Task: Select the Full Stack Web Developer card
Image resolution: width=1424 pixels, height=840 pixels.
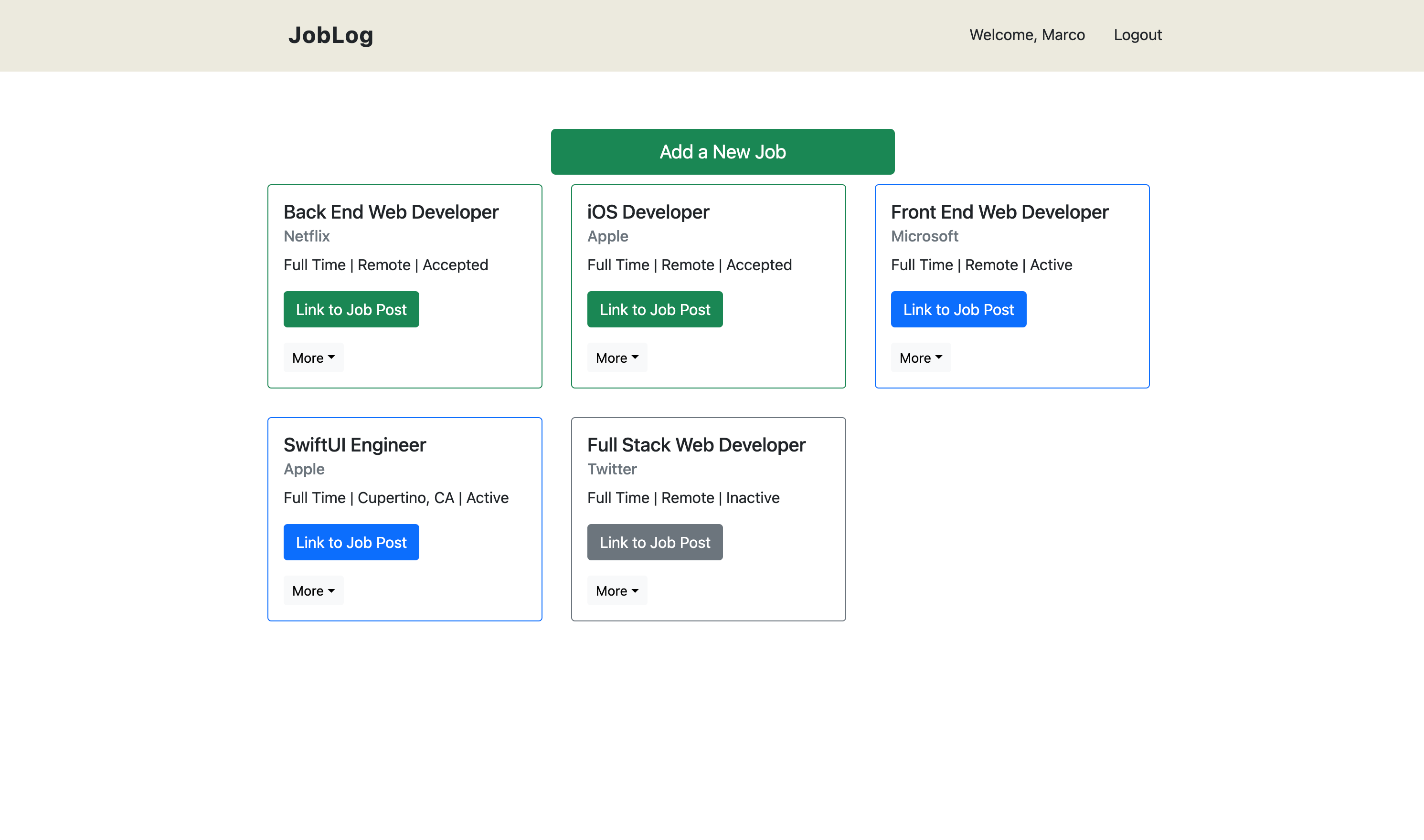Action: point(696,445)
